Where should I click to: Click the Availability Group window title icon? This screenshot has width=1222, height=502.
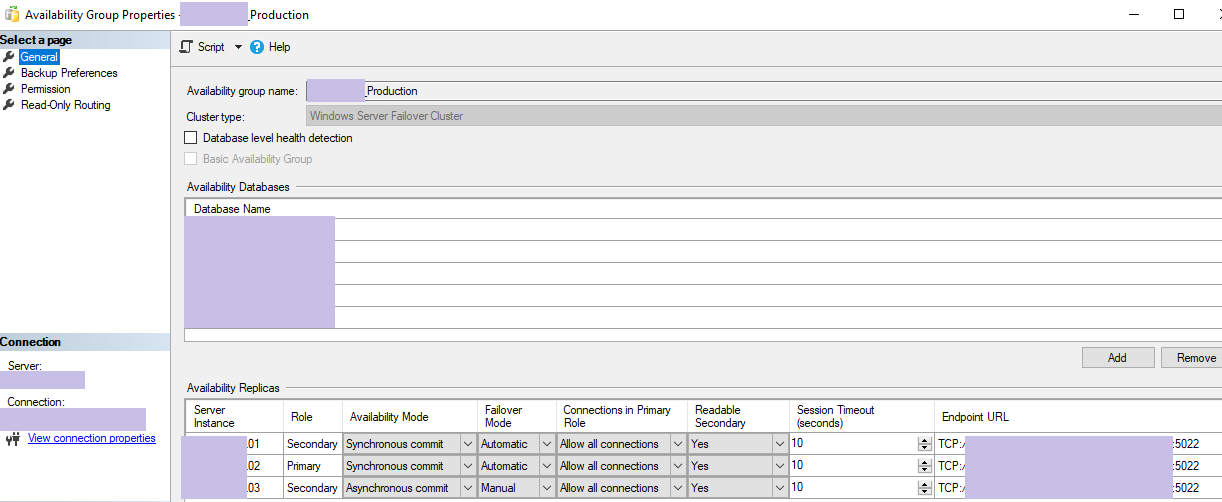(x=12, y=15)
